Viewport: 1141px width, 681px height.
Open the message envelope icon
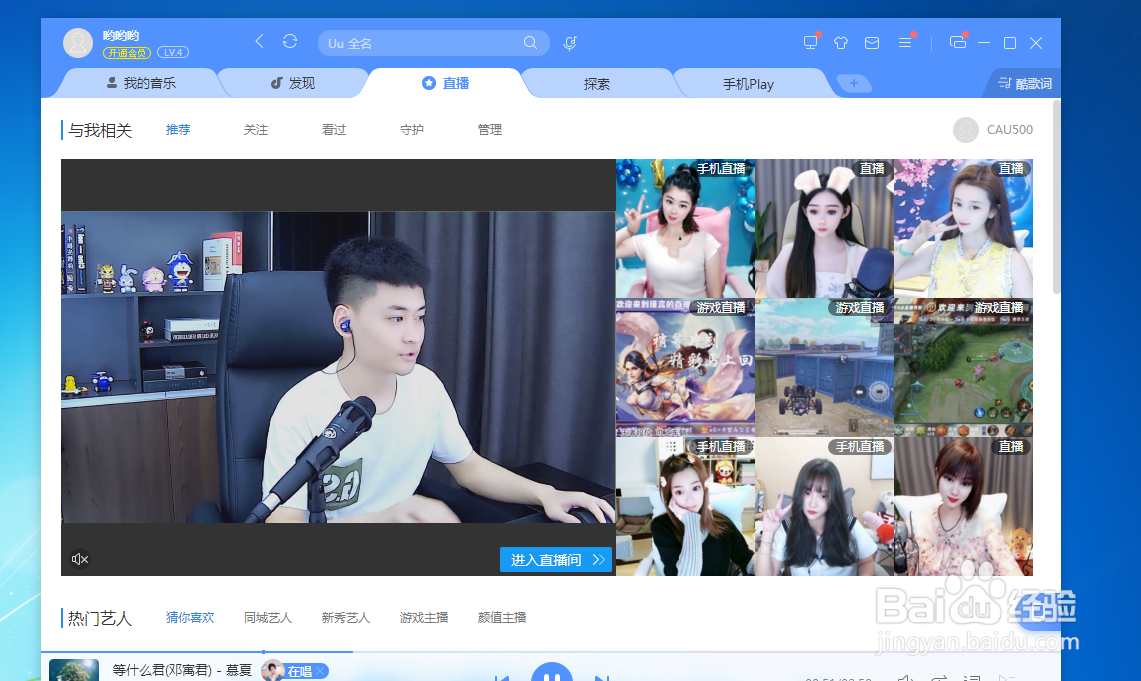pyautogui.click(x=872, y=43)
